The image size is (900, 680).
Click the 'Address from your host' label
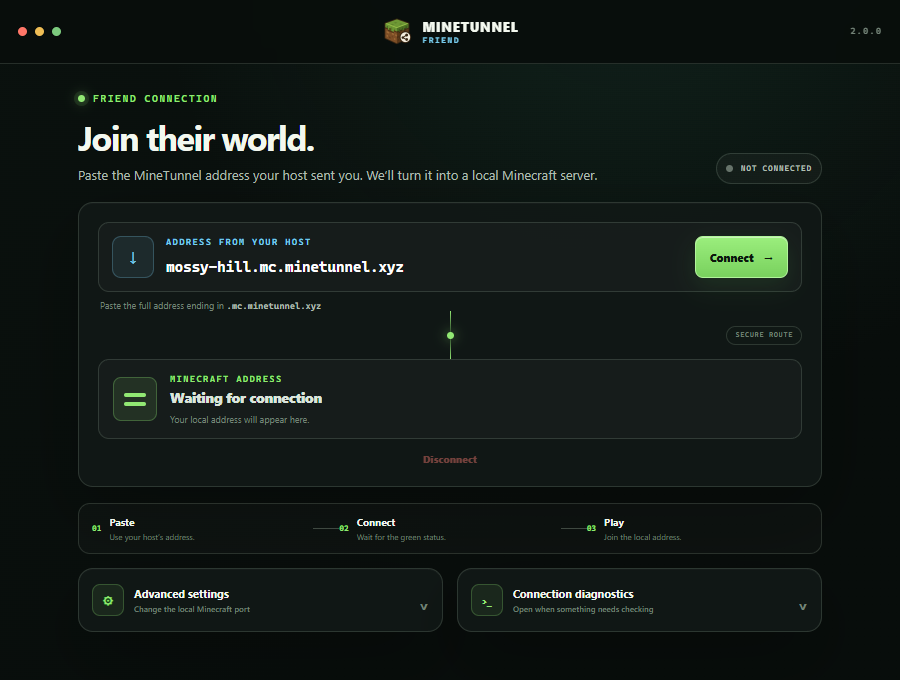point(238,242)
